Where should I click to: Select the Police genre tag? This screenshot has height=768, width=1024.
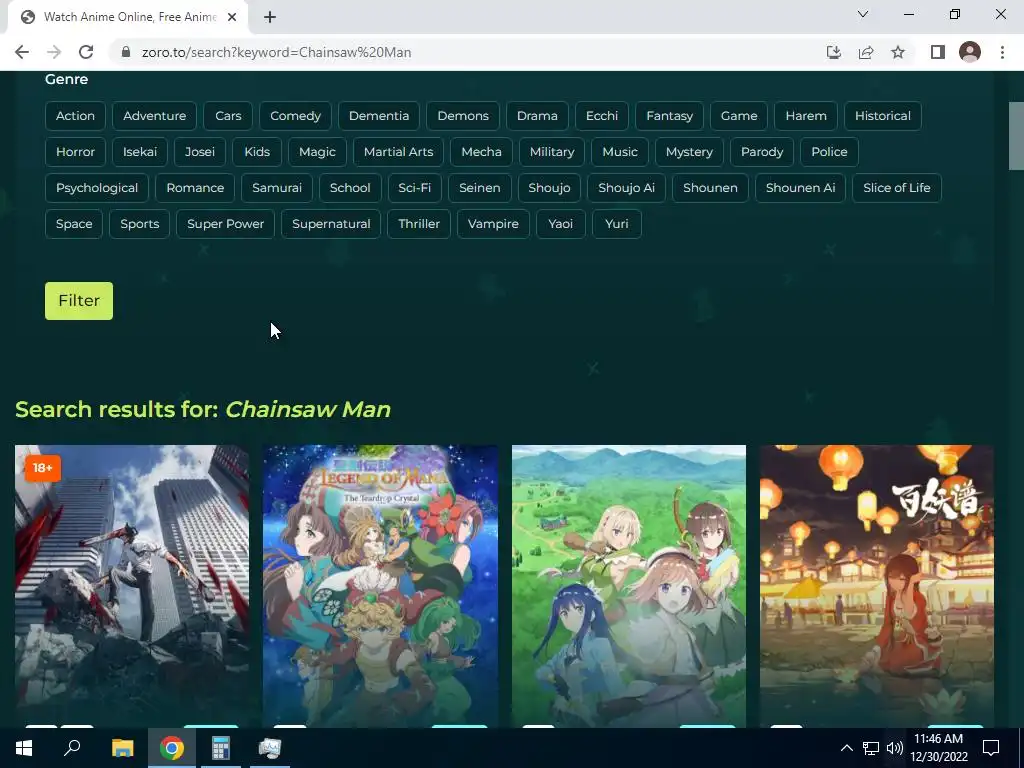pyautogui.click(x=829, y=152)
